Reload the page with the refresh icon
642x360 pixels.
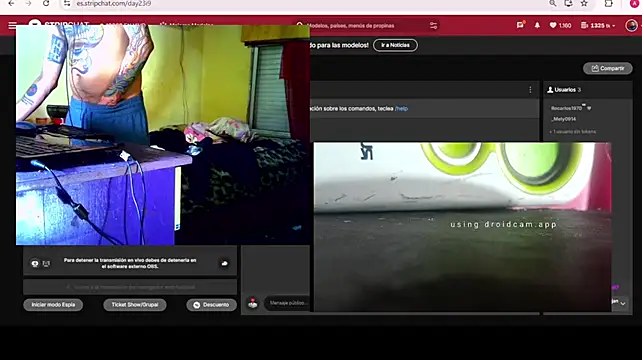point(46,3)
